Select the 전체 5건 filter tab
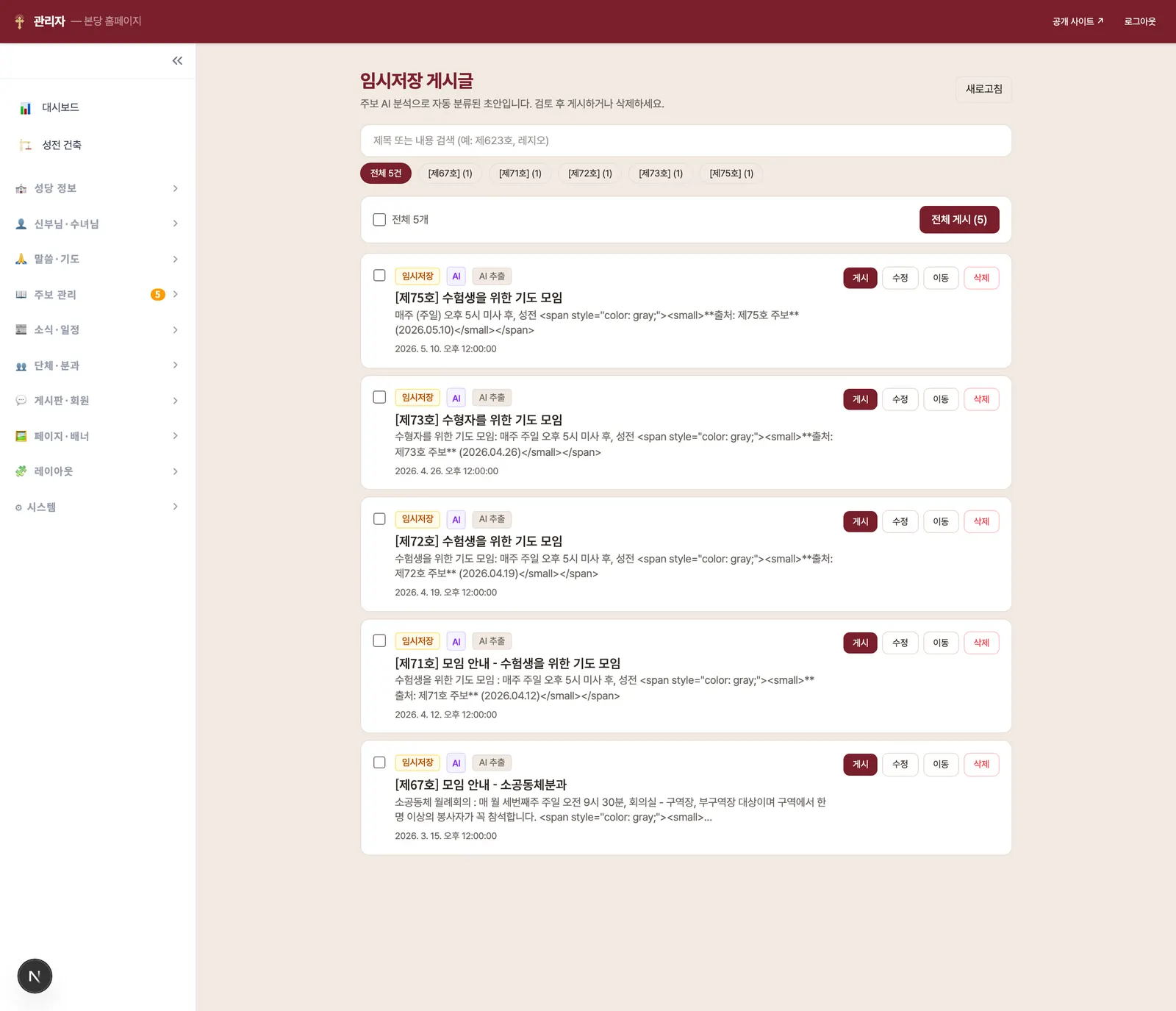The width and height of the screenshot is (1176, 1011). 386,174
